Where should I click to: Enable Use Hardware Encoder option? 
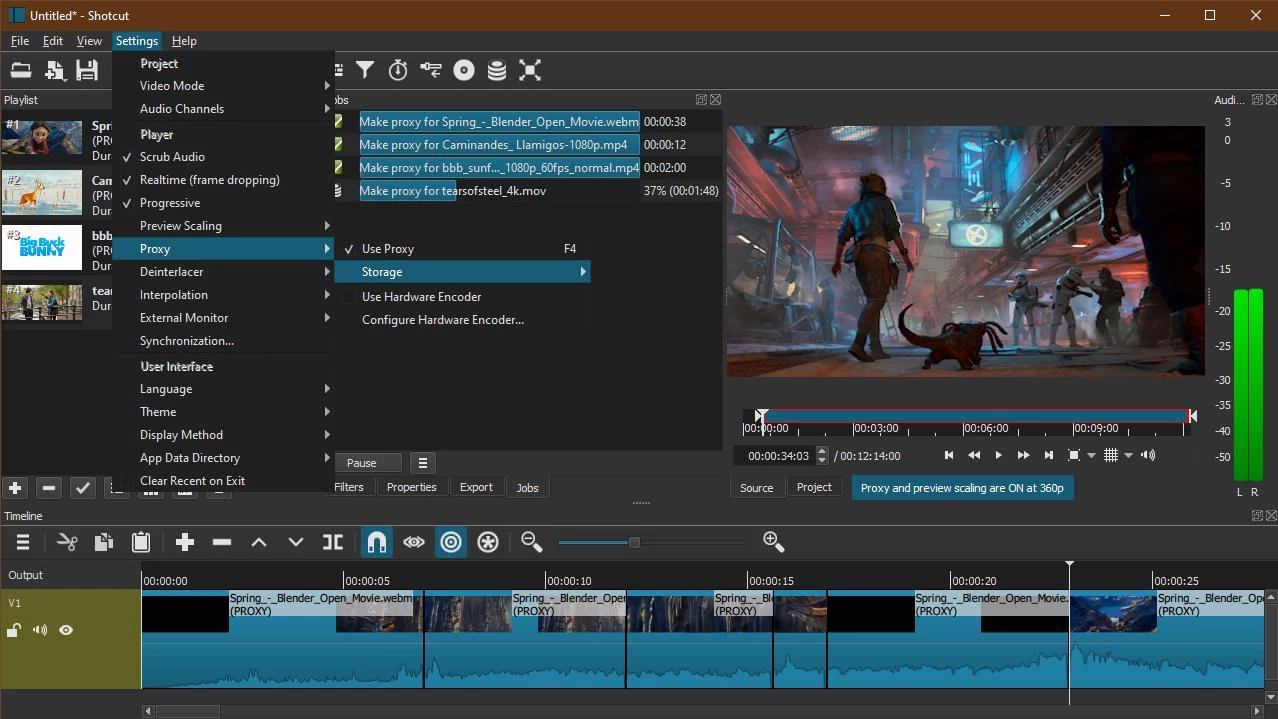[x=461, y=297]
